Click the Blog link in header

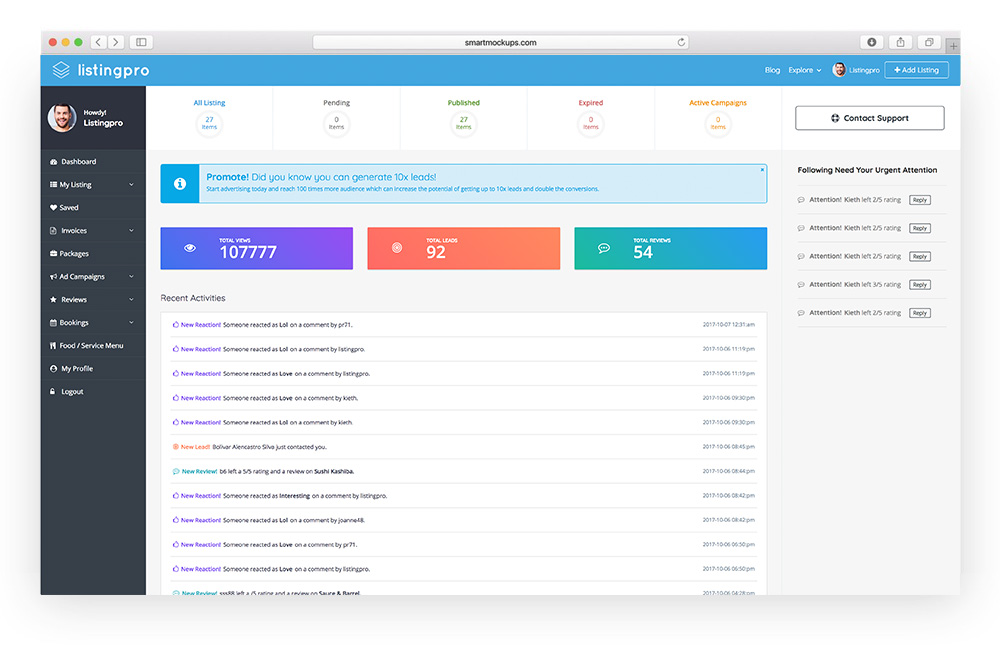click(772, 70)
